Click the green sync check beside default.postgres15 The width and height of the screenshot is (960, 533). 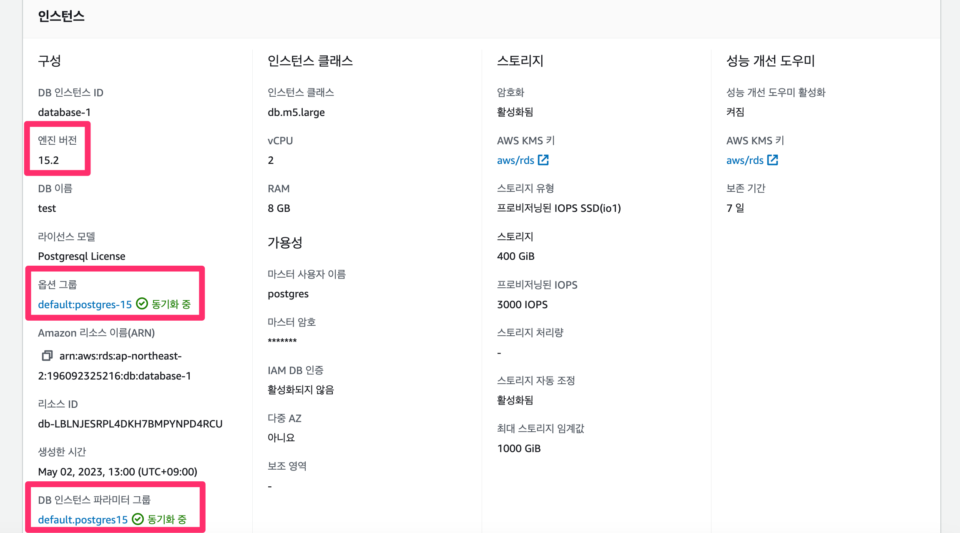pyautogui.click(x=138, y=519)
